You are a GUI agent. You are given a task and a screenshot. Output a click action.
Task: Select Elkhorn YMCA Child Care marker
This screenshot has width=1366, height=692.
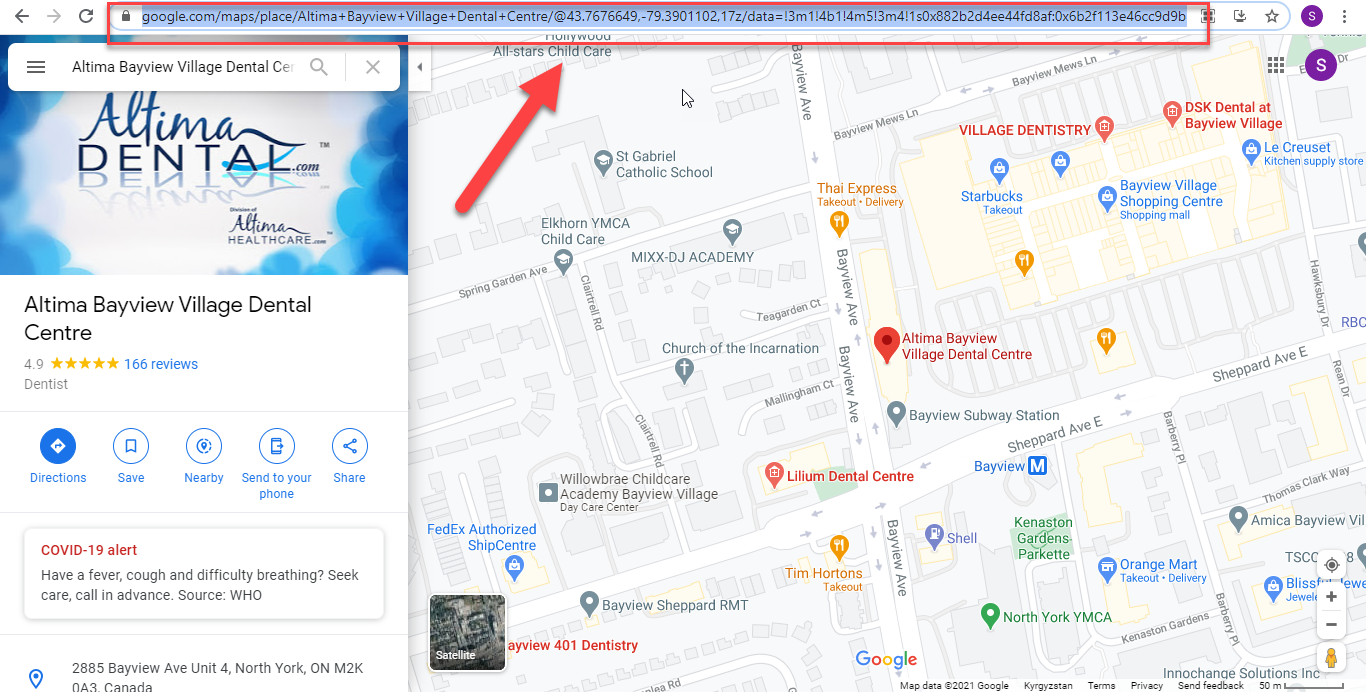563,260
